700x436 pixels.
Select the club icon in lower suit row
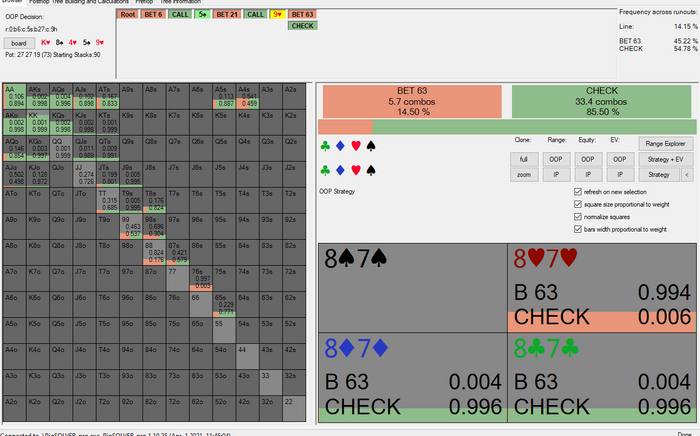tap(325, 170)
